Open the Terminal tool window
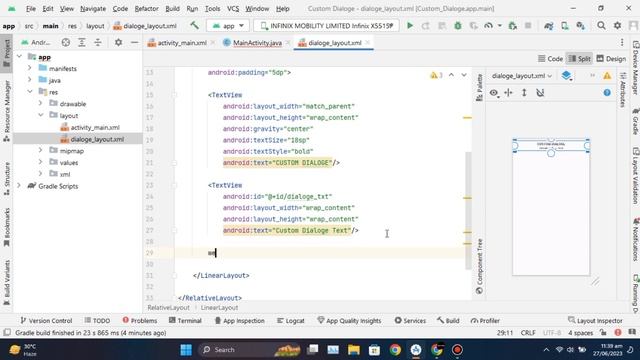Image resolution: width=640 pixels, height=360 pixels. pos(185,321)
